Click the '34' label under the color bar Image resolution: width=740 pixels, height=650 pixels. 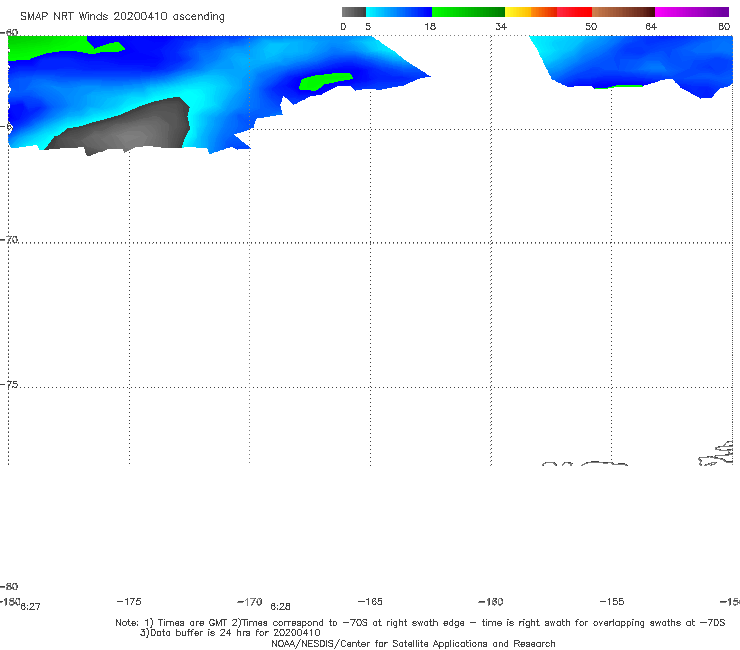501,26
